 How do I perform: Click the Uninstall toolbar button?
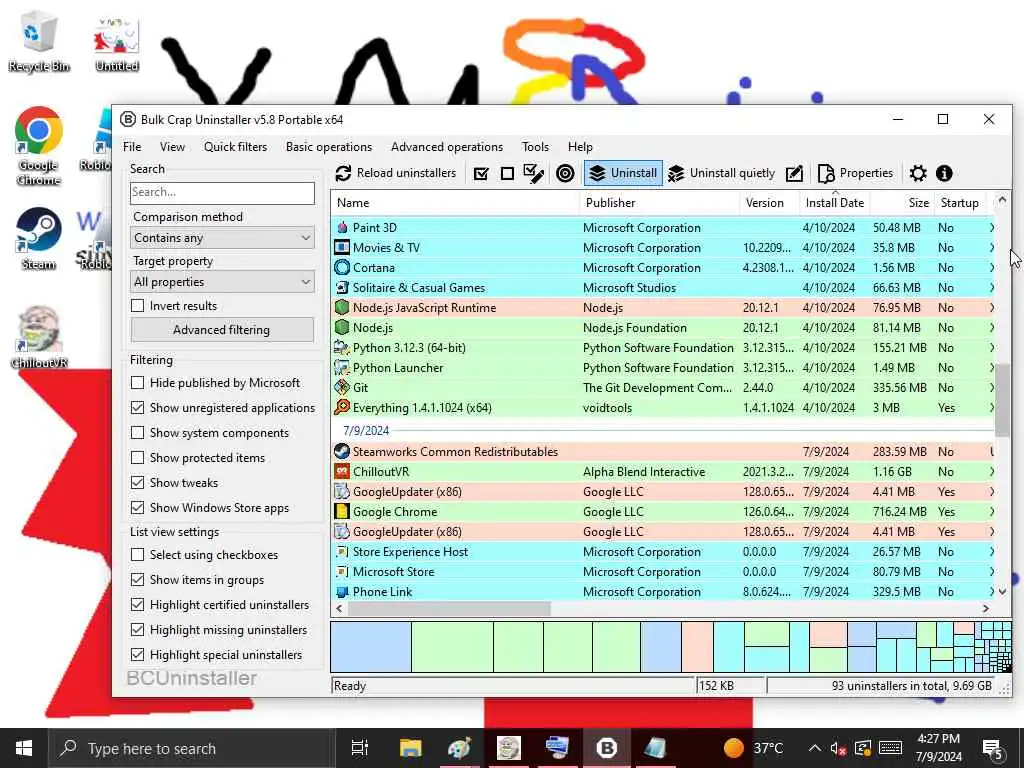point(623,173)
